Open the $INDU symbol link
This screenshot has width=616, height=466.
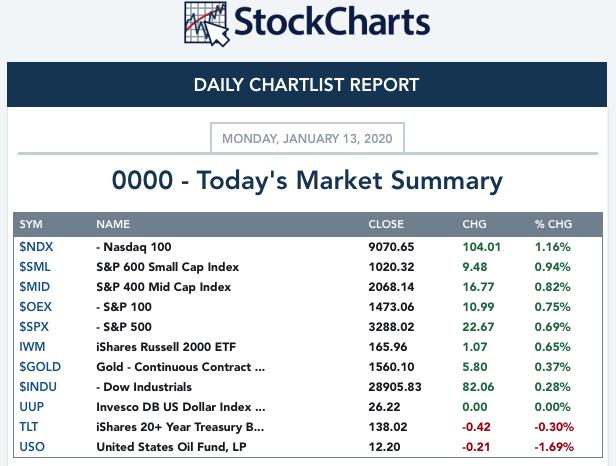click(x=38, y=387)
